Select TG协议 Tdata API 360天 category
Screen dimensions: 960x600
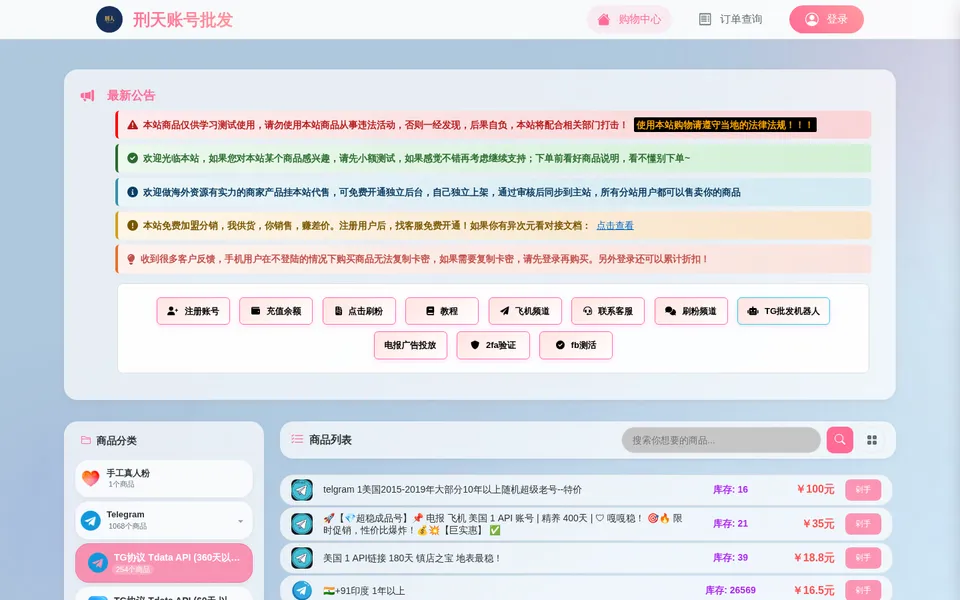click(164, 563)
